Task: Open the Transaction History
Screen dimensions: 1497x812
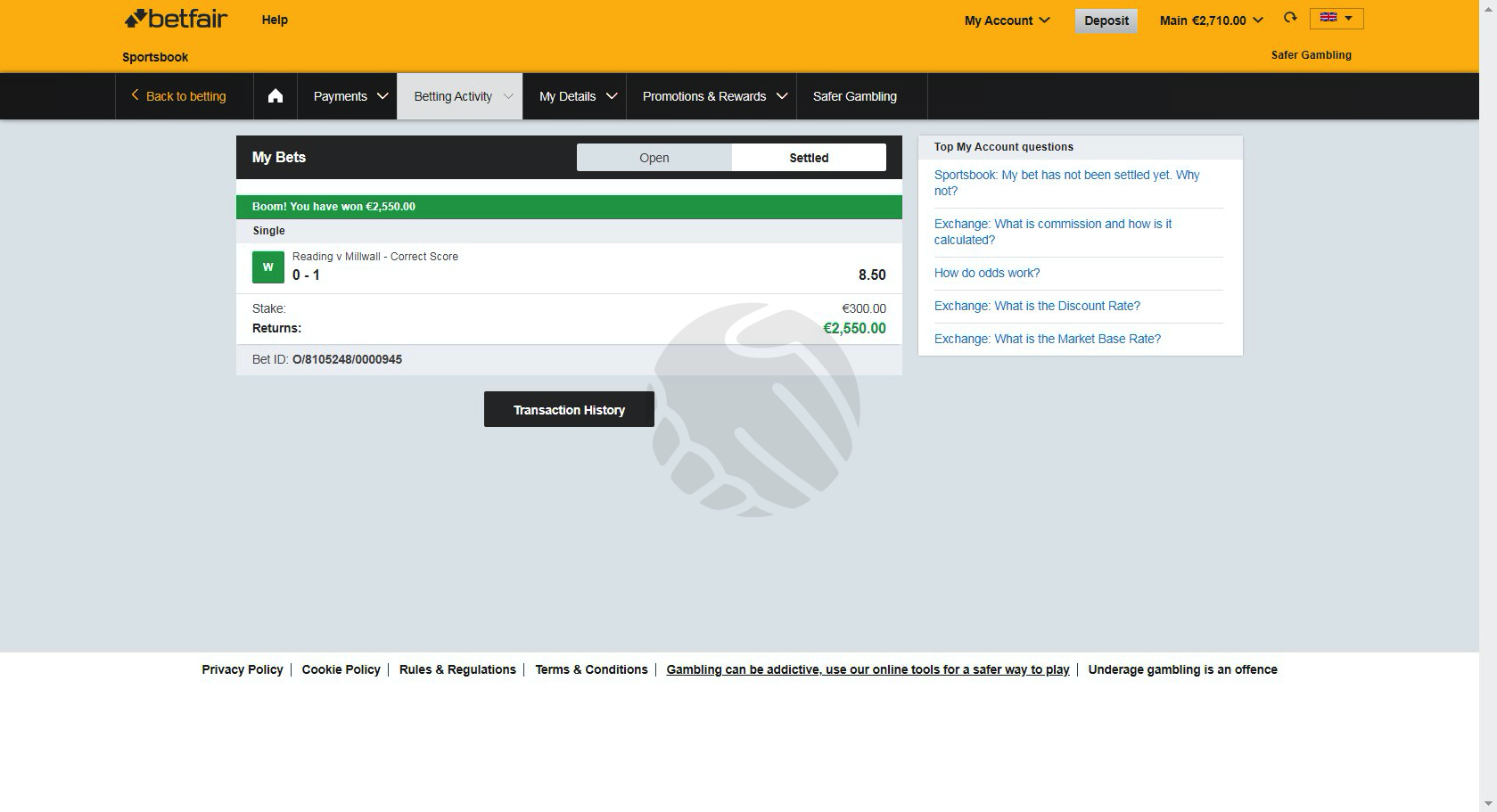Action: pyautogui.click(x=569, y=409)
